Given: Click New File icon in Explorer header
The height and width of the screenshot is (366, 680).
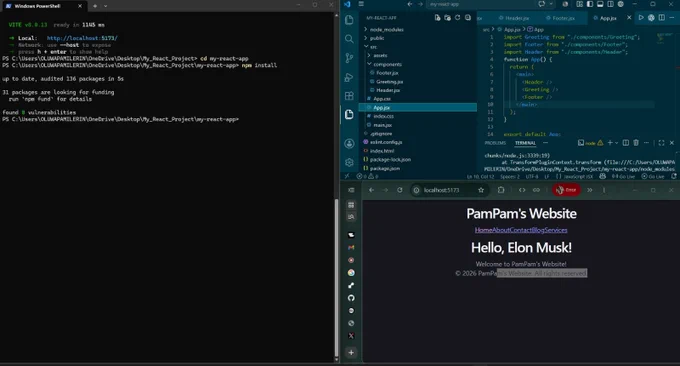Looking at the screenshot, I should [437, 18].
